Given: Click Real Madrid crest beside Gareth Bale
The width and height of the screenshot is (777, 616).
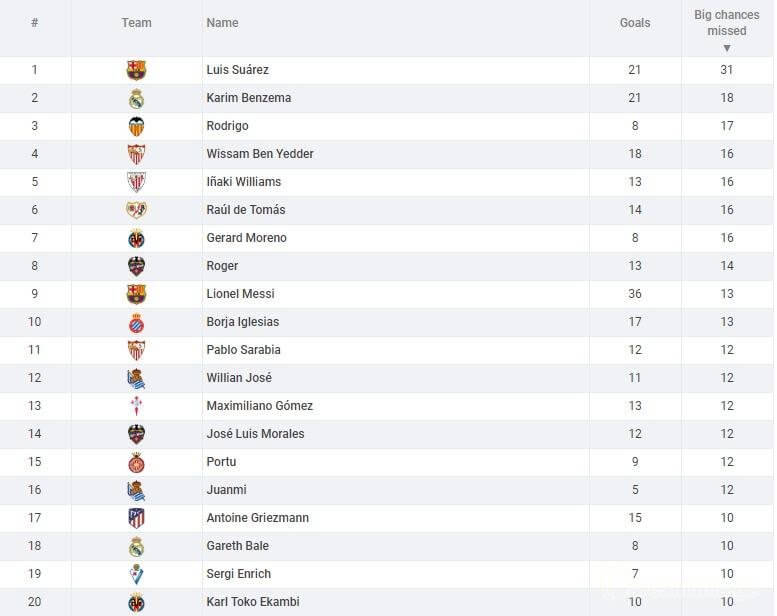Looking at the screenshot, I should (x=136, y=546).
